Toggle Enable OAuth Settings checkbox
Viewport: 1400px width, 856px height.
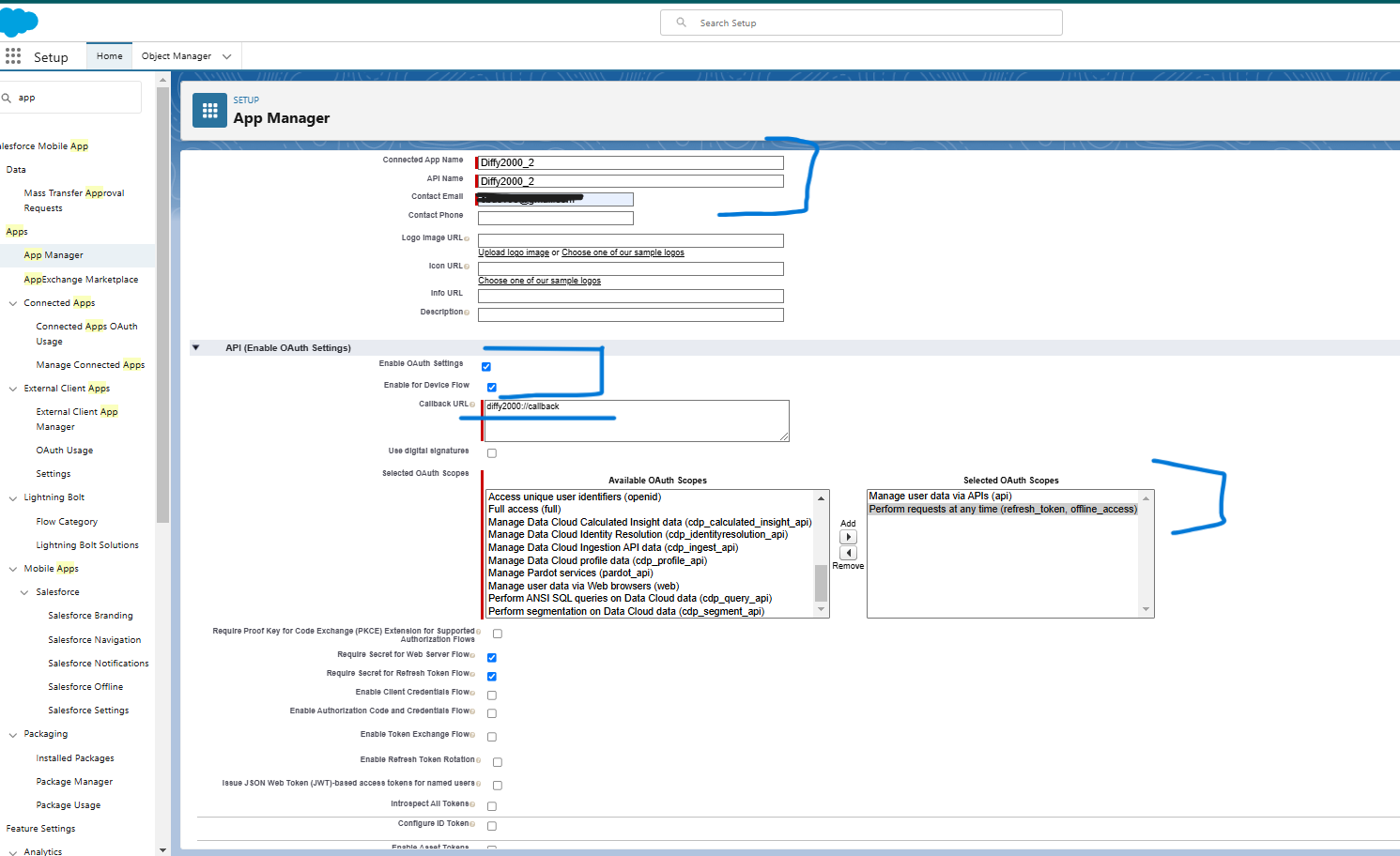486,367
